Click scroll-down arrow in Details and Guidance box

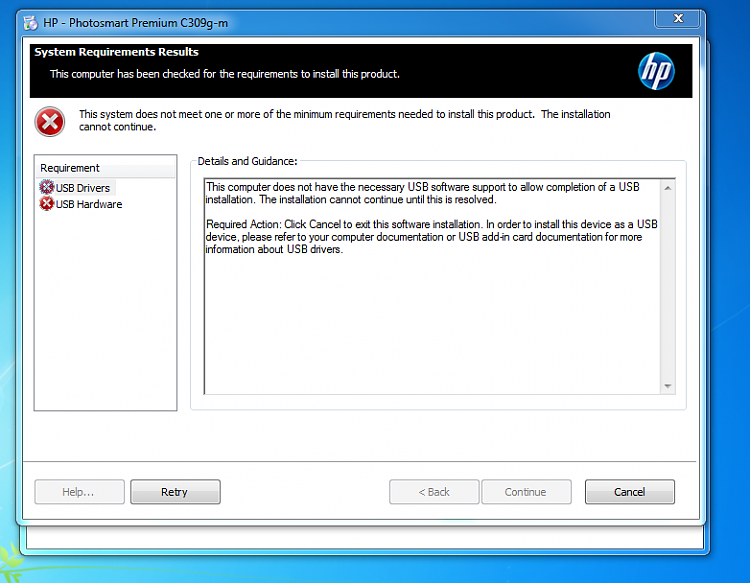point(668,386)
